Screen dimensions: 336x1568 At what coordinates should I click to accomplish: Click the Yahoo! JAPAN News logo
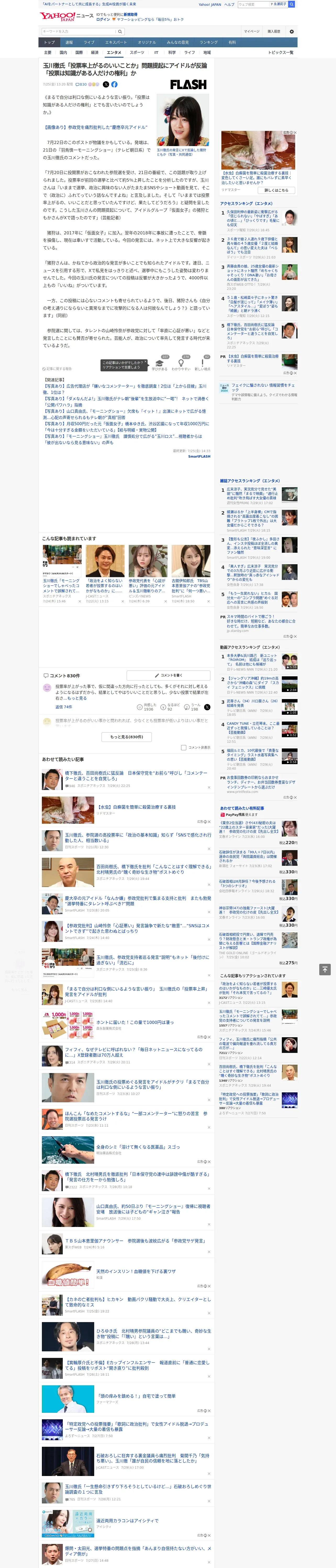pyautogui.click(x=66, y=16)
